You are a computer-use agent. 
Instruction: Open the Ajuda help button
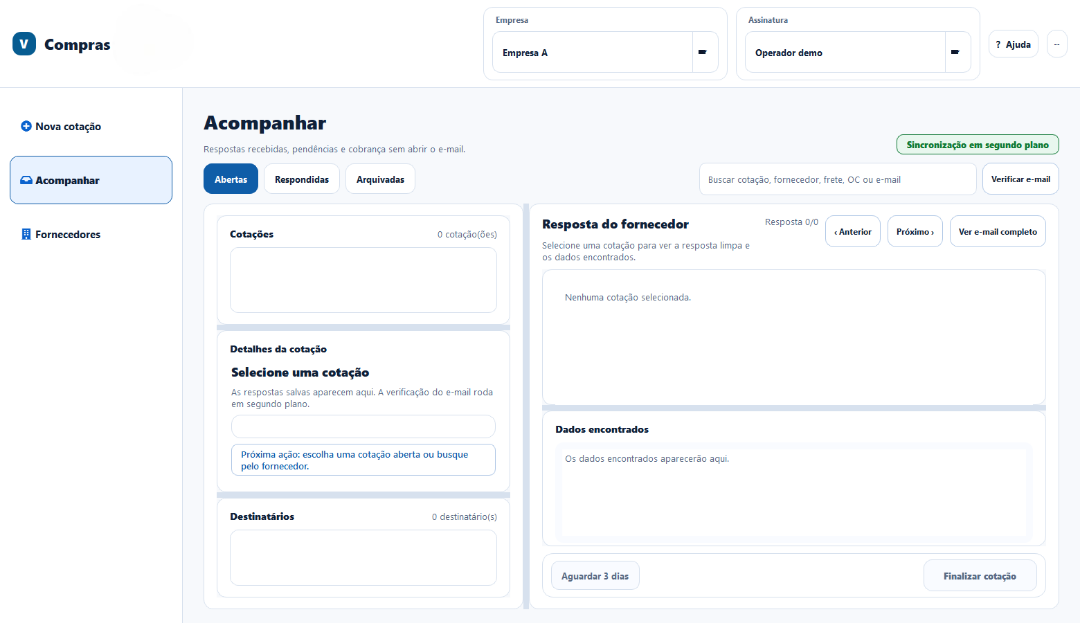[x=1013, y=45]
